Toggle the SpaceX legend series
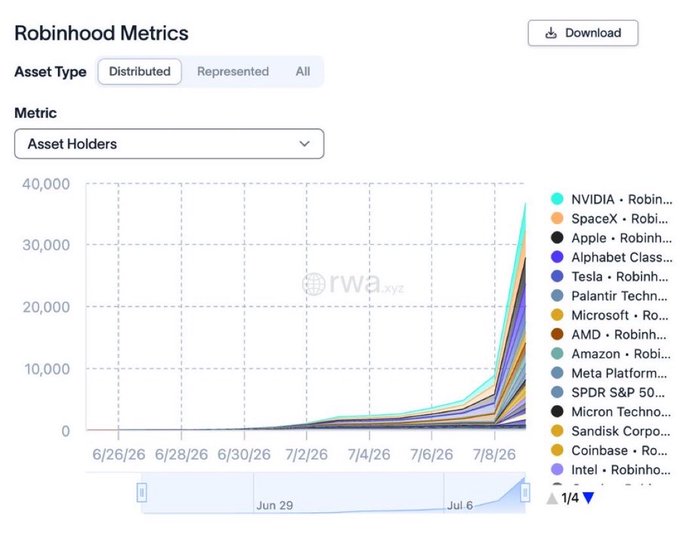 tap(610, 219)
